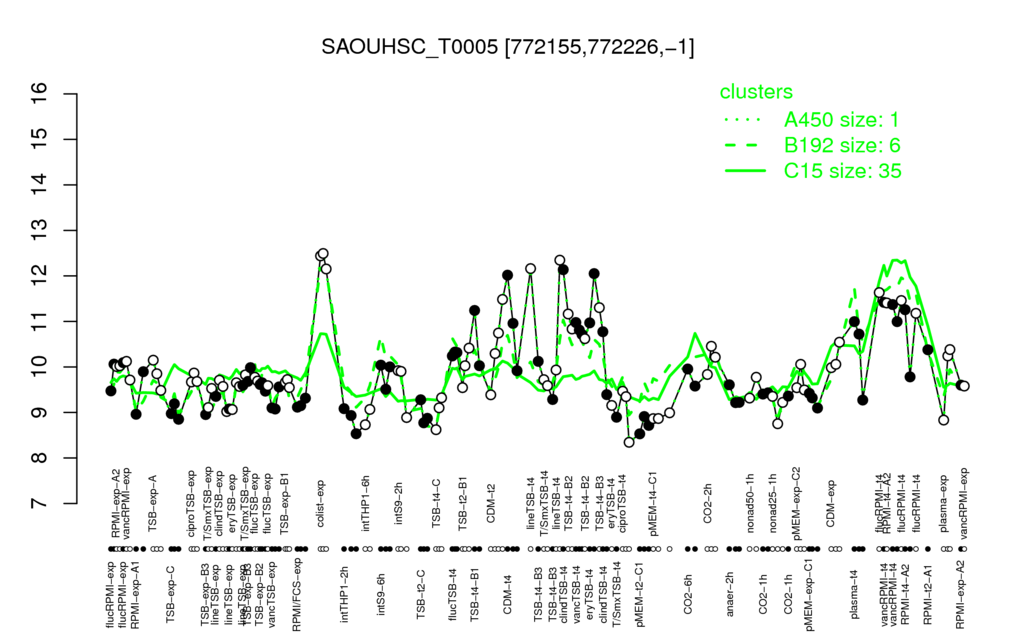This screenshot has width=1024, height=640.
Task: Click the dashed line sample beside B192
Action: pyautogui.click(x=744, y=145)
